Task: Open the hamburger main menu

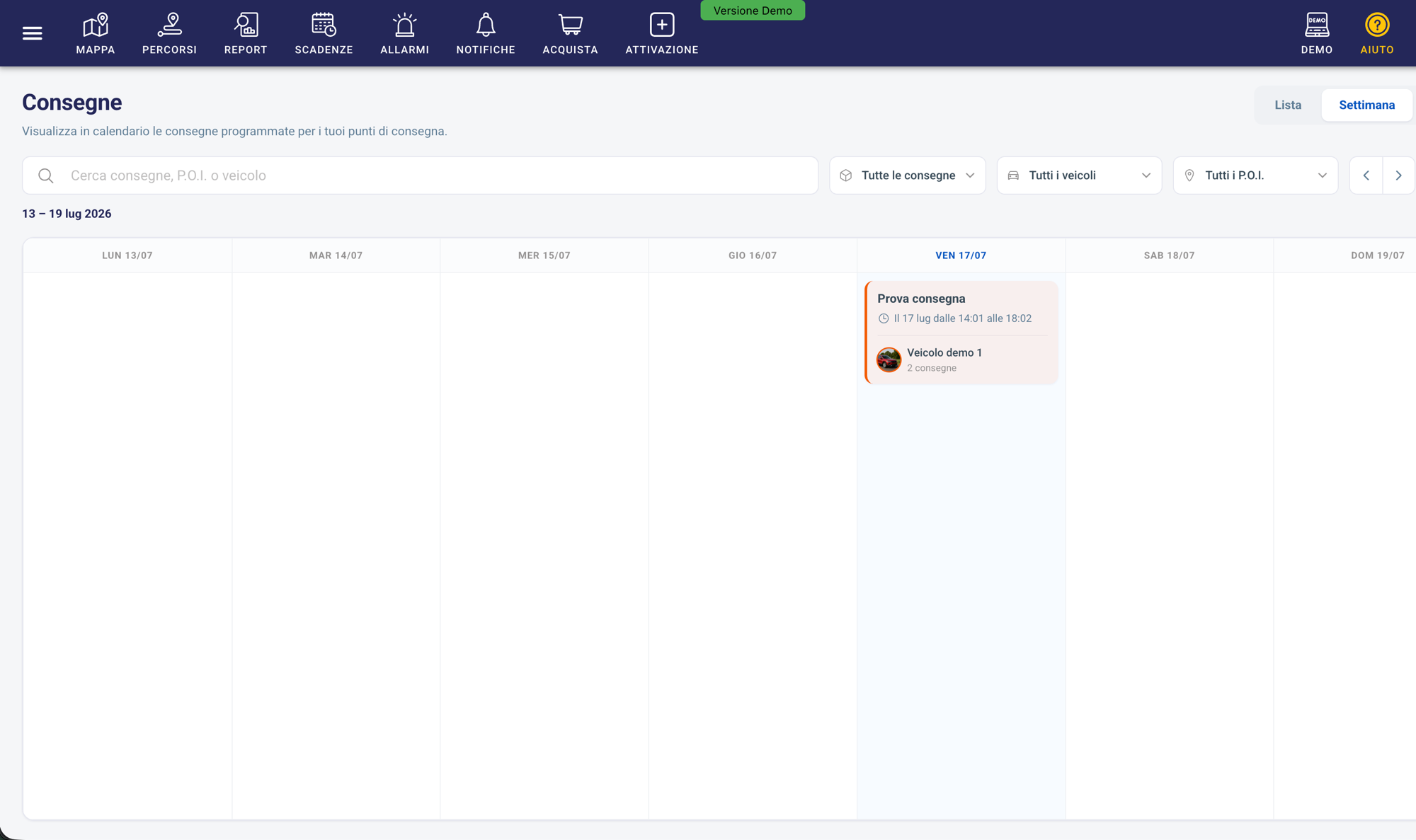Action: coord(32,33)
